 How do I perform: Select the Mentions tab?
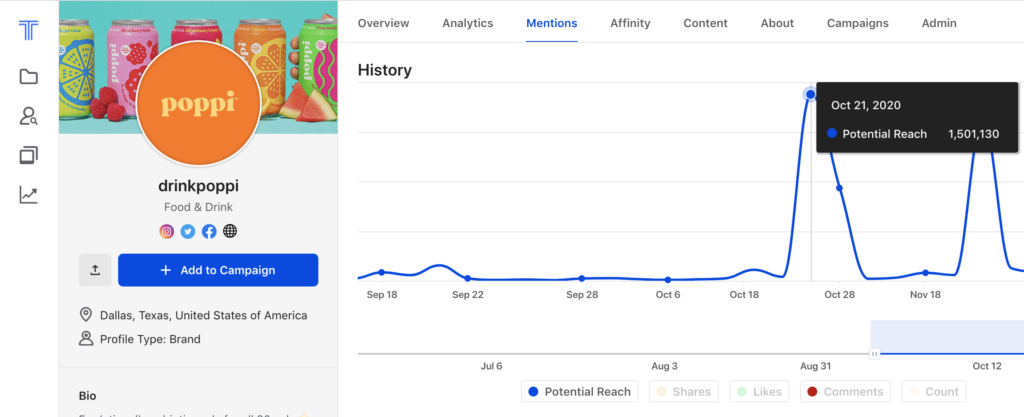point(552,23)
